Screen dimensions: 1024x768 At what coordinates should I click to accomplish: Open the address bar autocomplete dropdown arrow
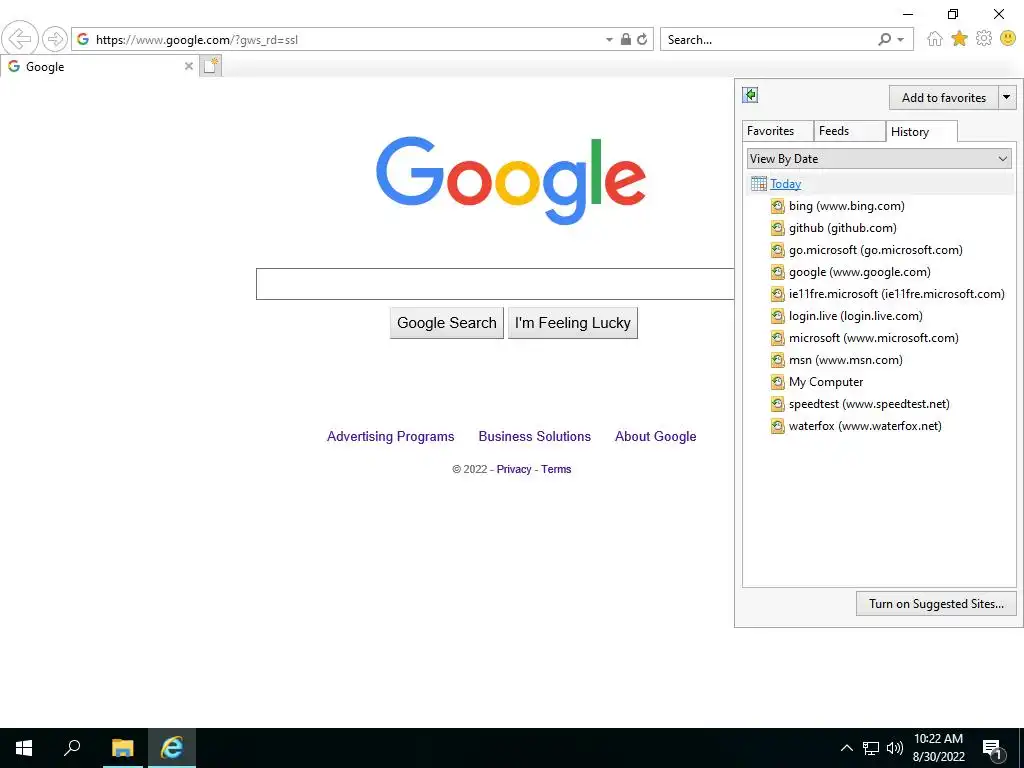(x=609, y=40)
